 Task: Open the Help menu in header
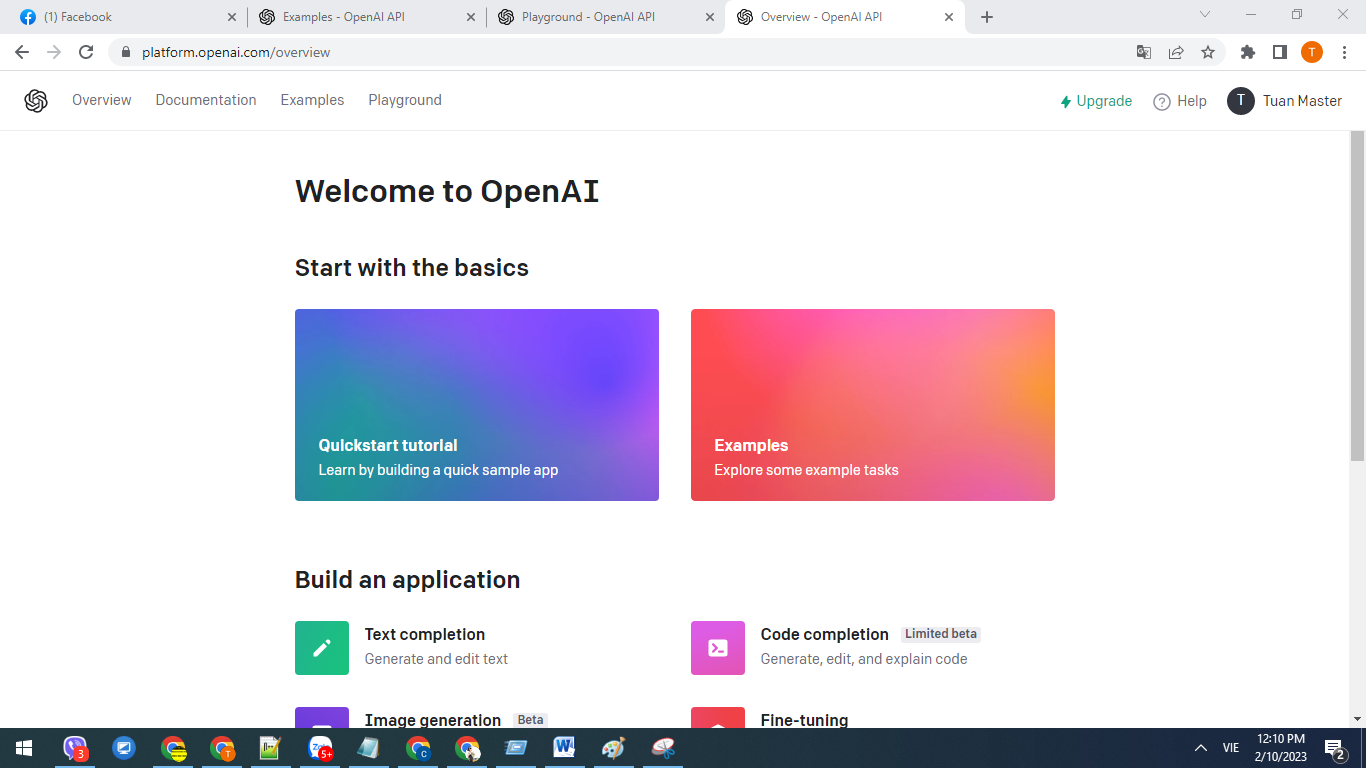[x=1180, y=101]
